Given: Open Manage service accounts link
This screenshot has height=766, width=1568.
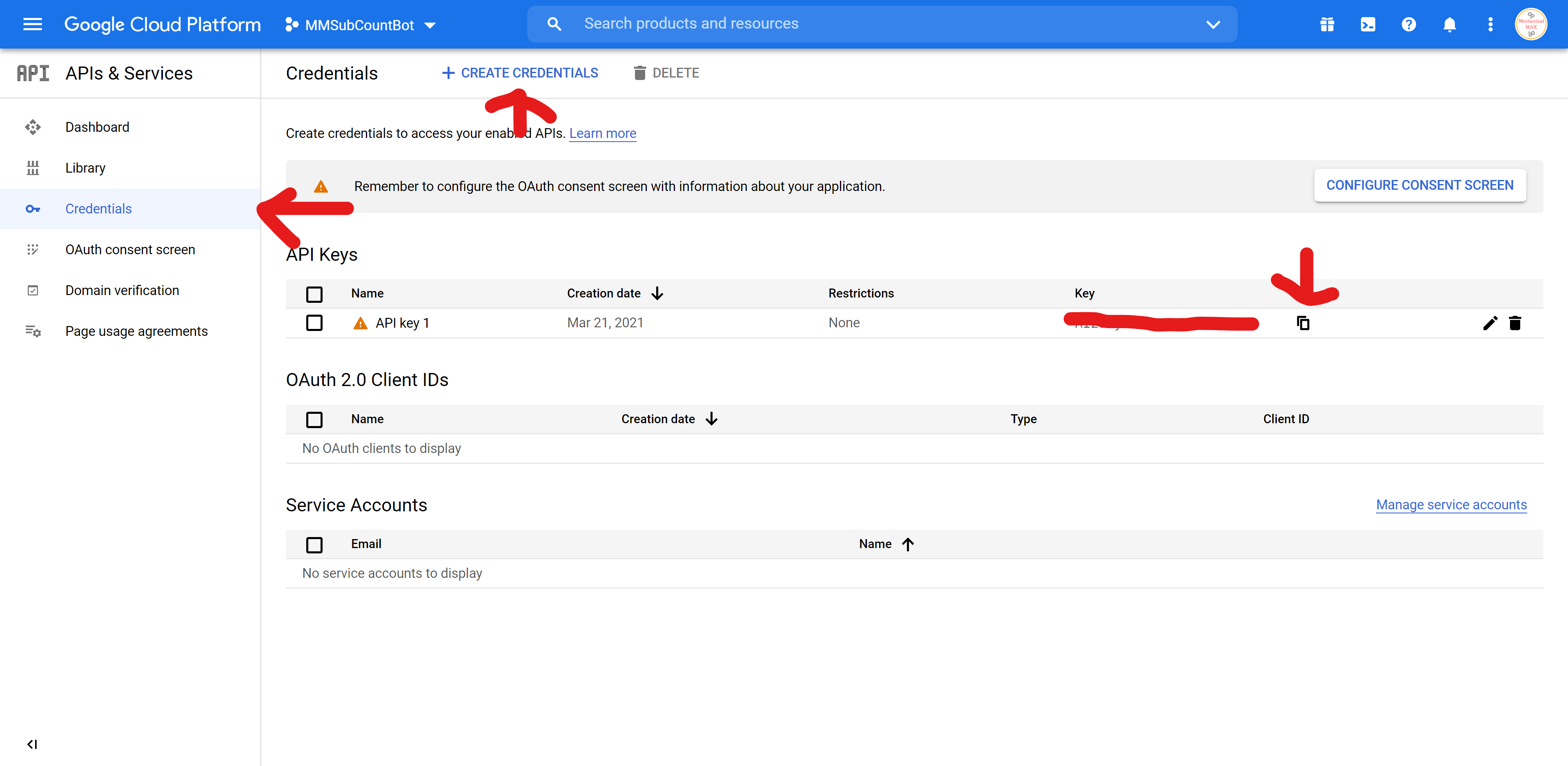Looking at the screenshot, I should pos(1451,505).
